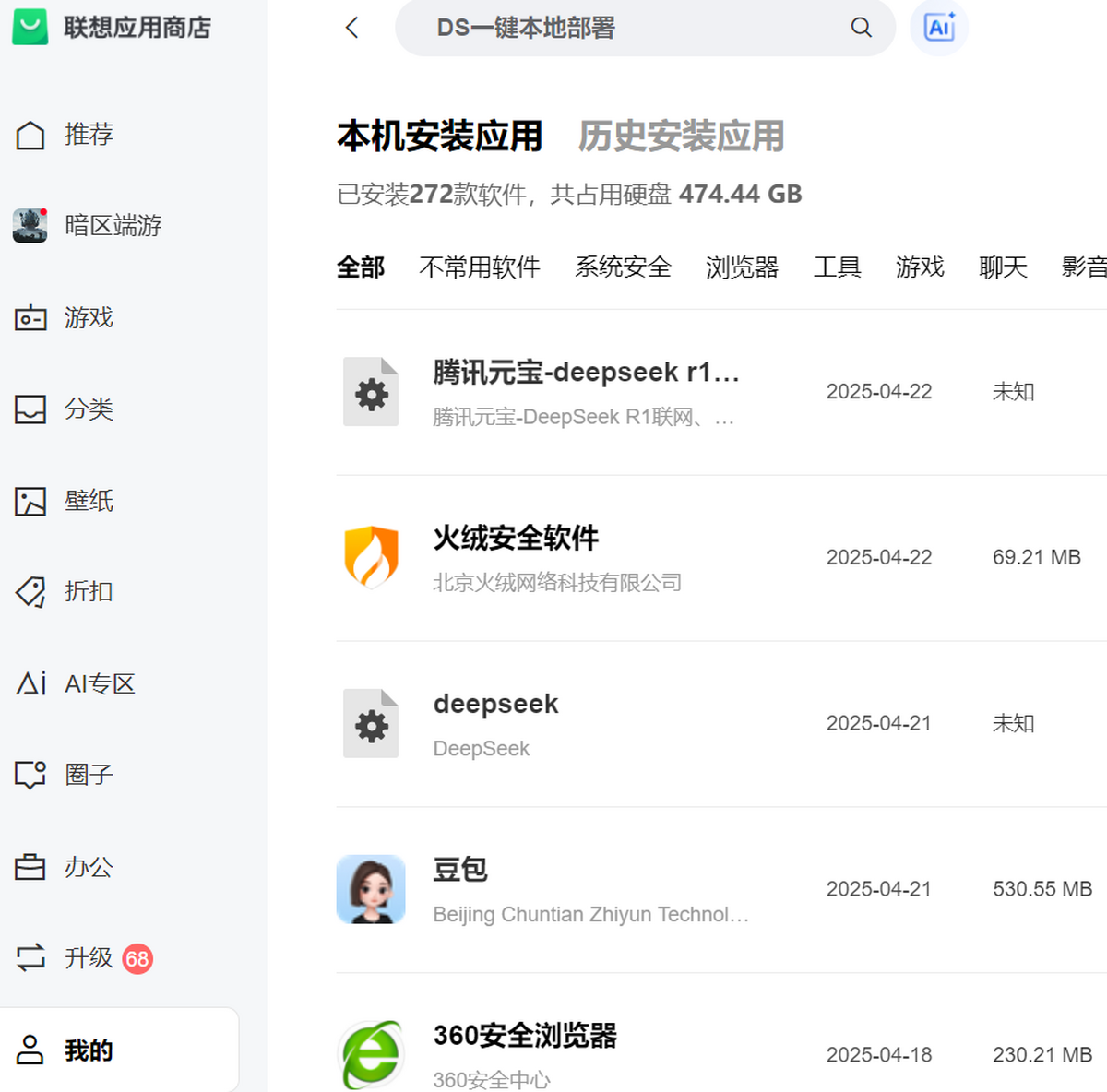1107x1092 pixels.
Task: Click app name 豆包
Action: (x=460, y=870)
